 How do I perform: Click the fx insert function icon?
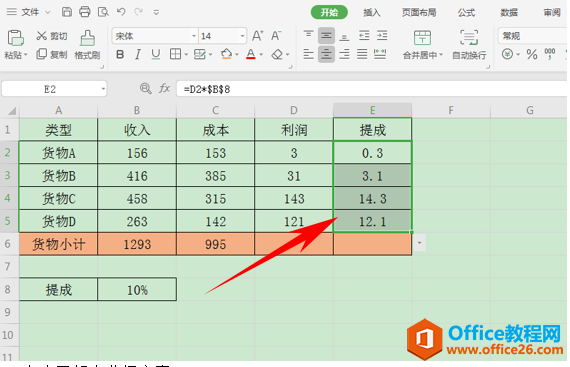[x=164, y=88]
